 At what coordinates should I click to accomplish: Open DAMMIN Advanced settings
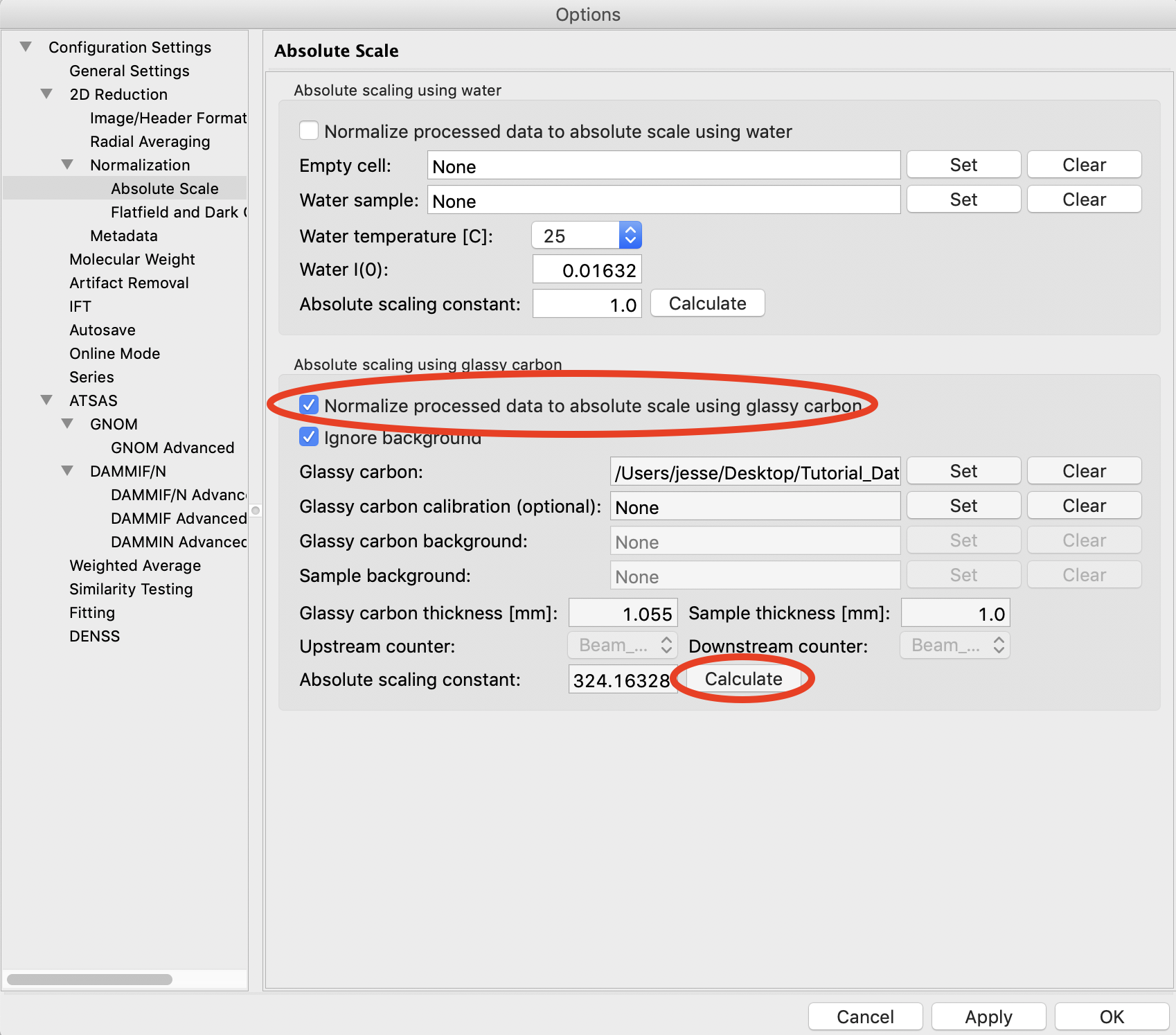coord(179,542)
